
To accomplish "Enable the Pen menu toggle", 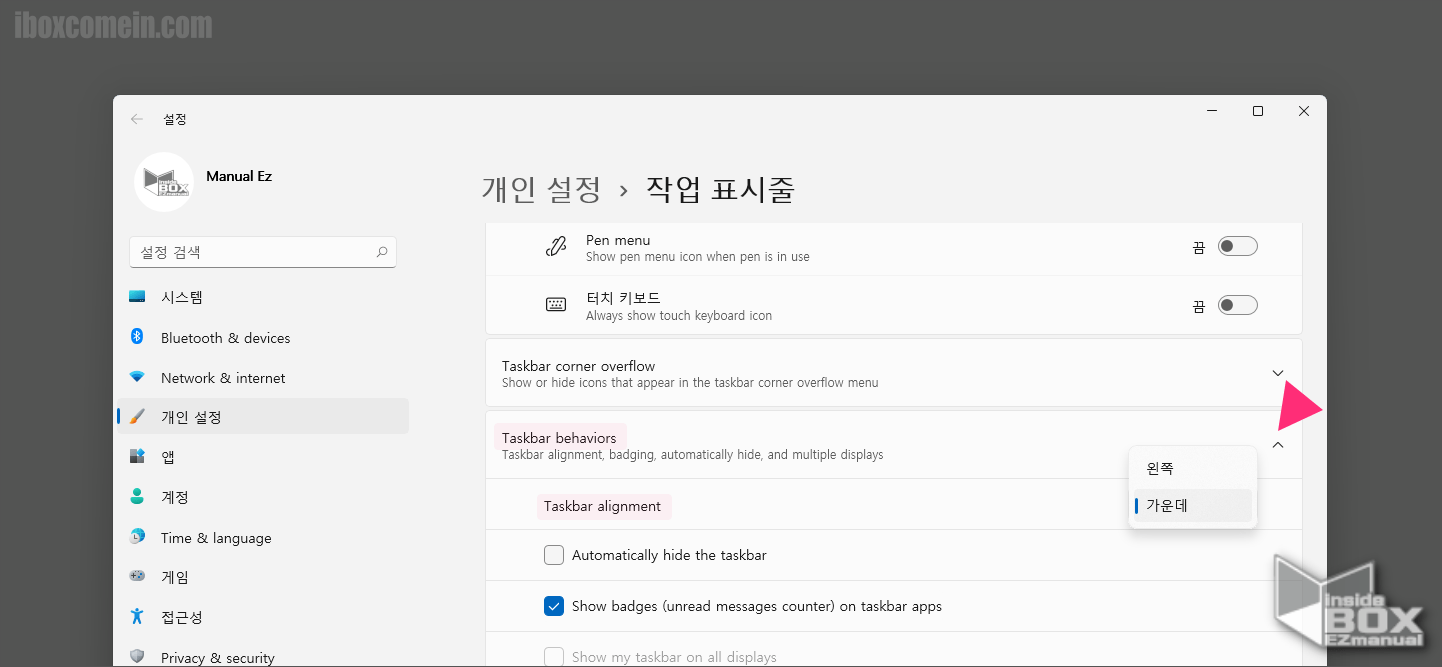I will click(1237, 245).
